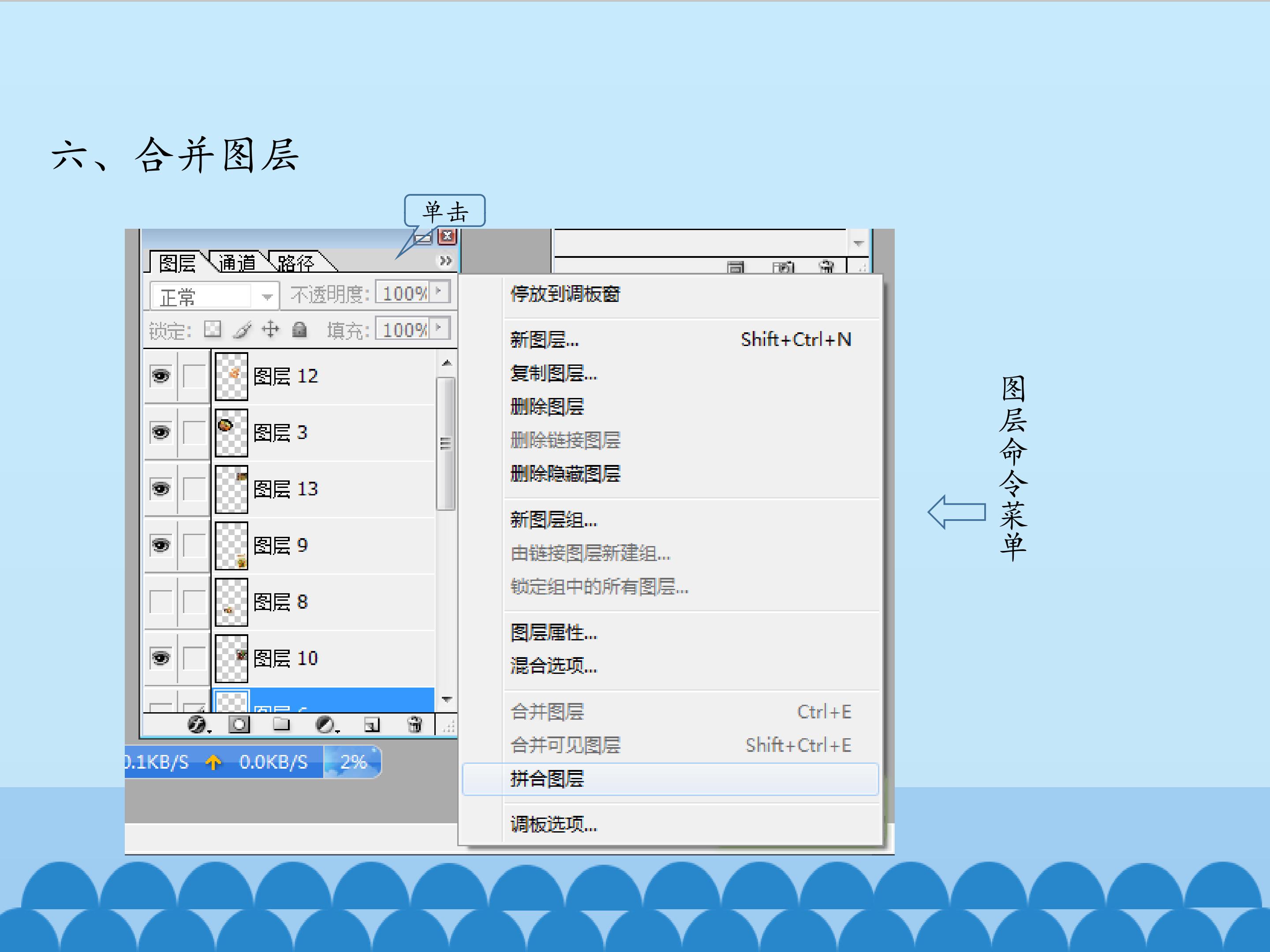Hide layer 图层 10 with eye icon
This screenshot has height=952, width=1270.
(x=161, y=658)
